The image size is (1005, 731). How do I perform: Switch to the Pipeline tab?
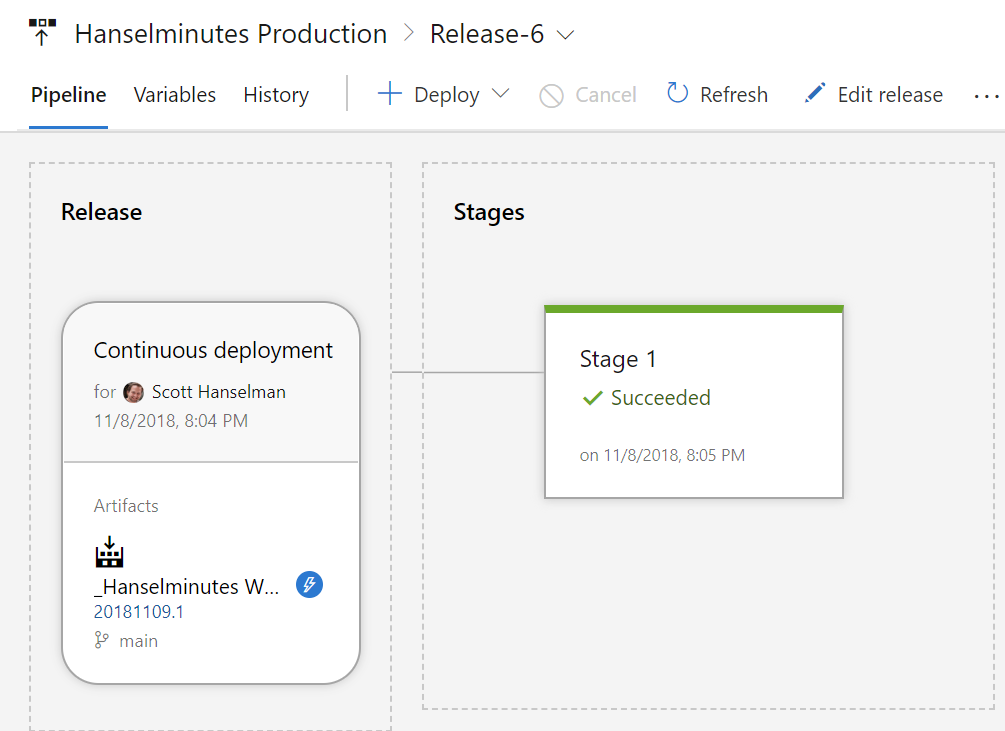69,95
